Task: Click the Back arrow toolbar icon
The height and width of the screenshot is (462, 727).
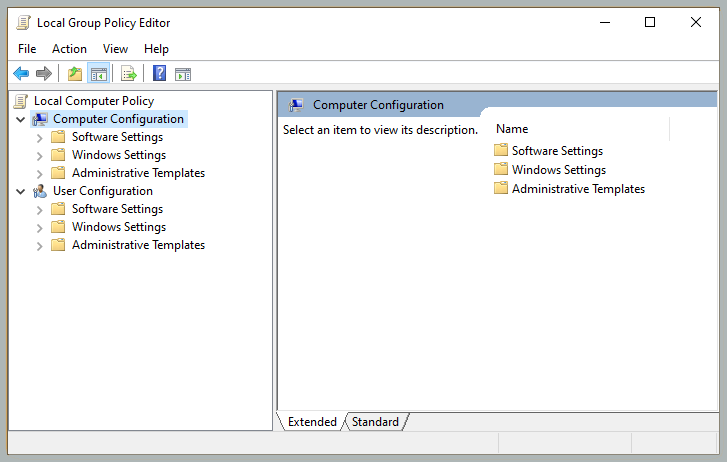Action: (21, 73)
